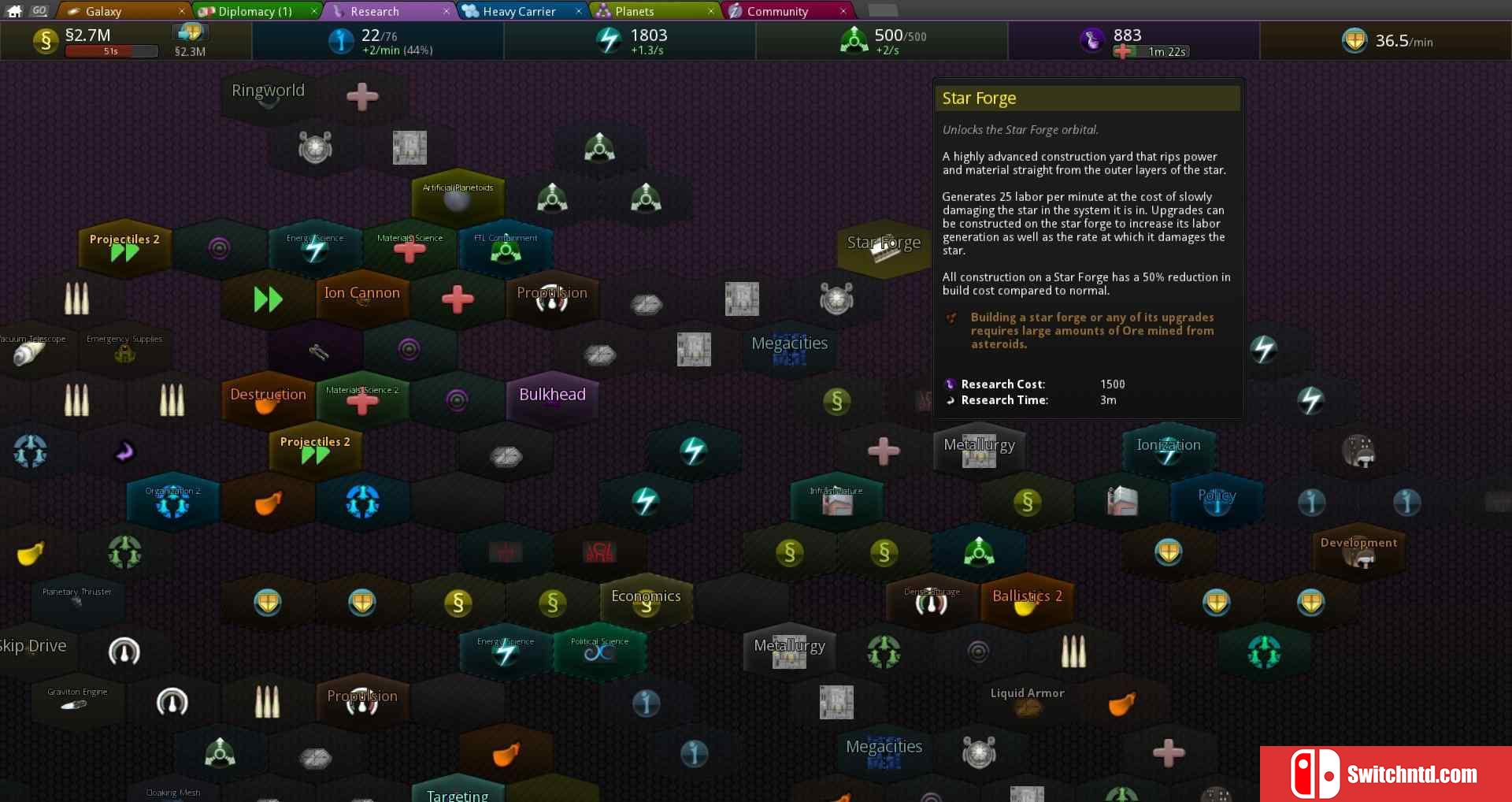
Task: Click the Cloaking Mesh node
Action: click(172, 790)
